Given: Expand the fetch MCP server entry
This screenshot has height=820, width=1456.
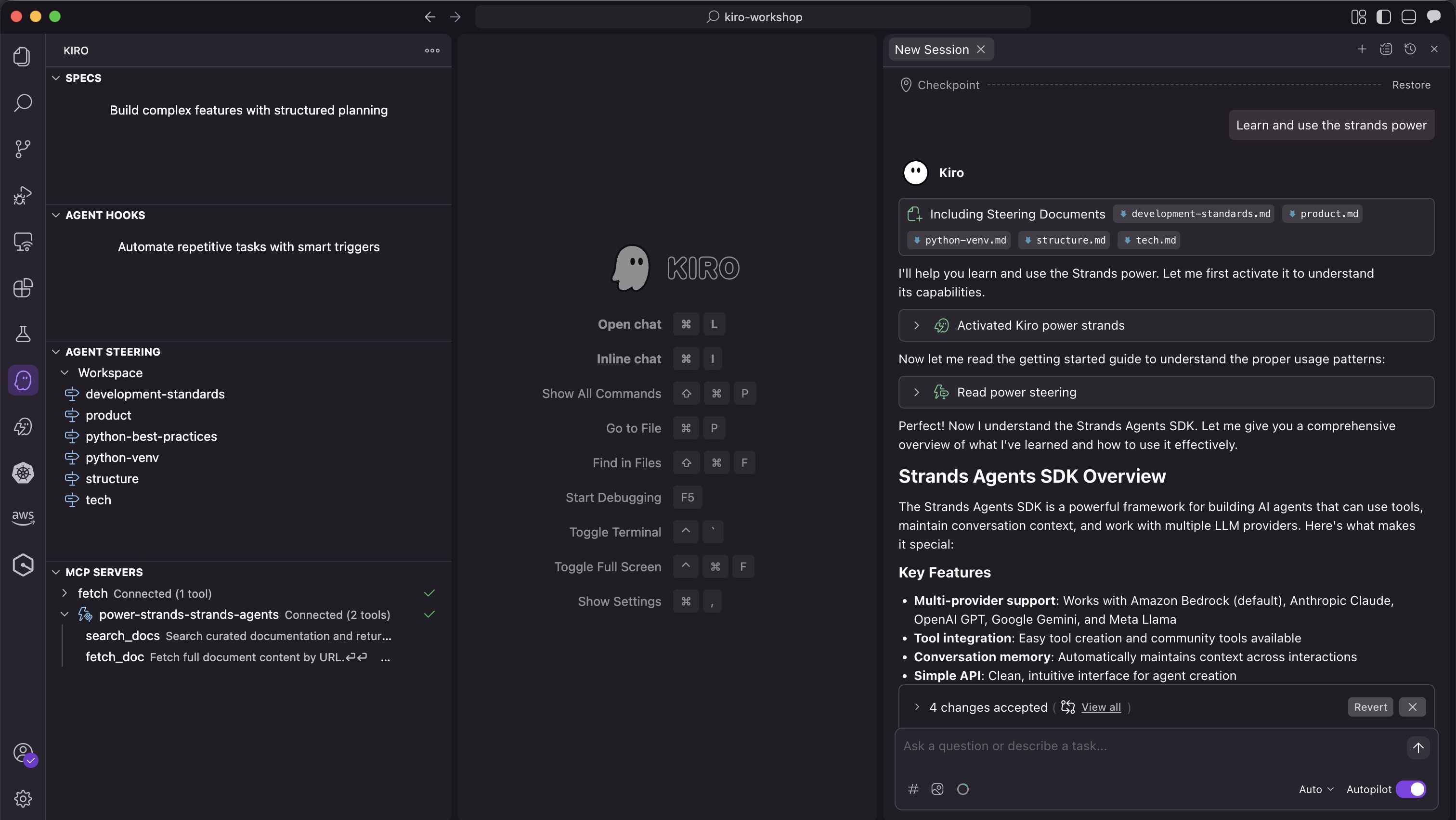Looking at the screenshot, I should click(65, 593).
